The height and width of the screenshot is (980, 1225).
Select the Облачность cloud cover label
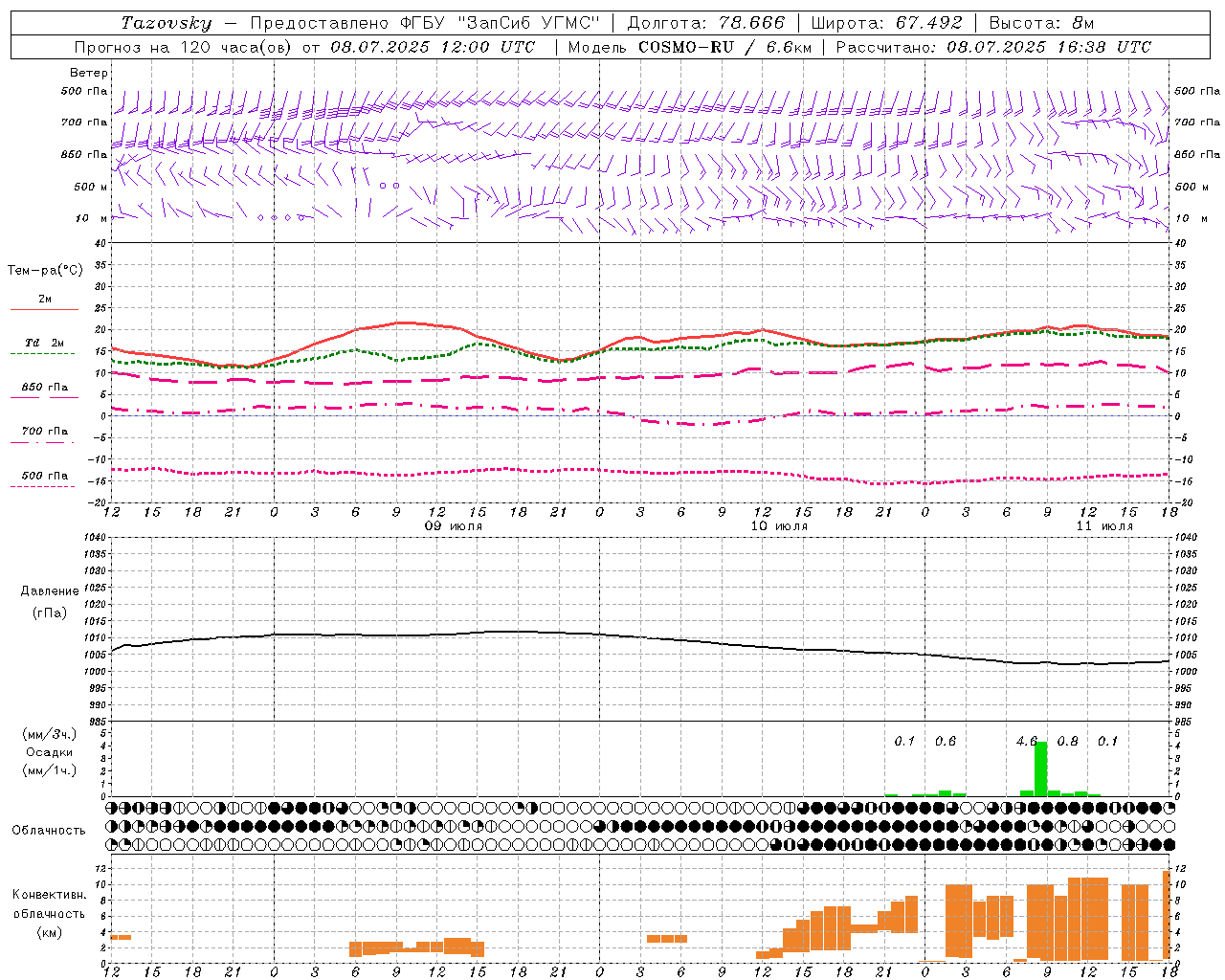point(49,830)
